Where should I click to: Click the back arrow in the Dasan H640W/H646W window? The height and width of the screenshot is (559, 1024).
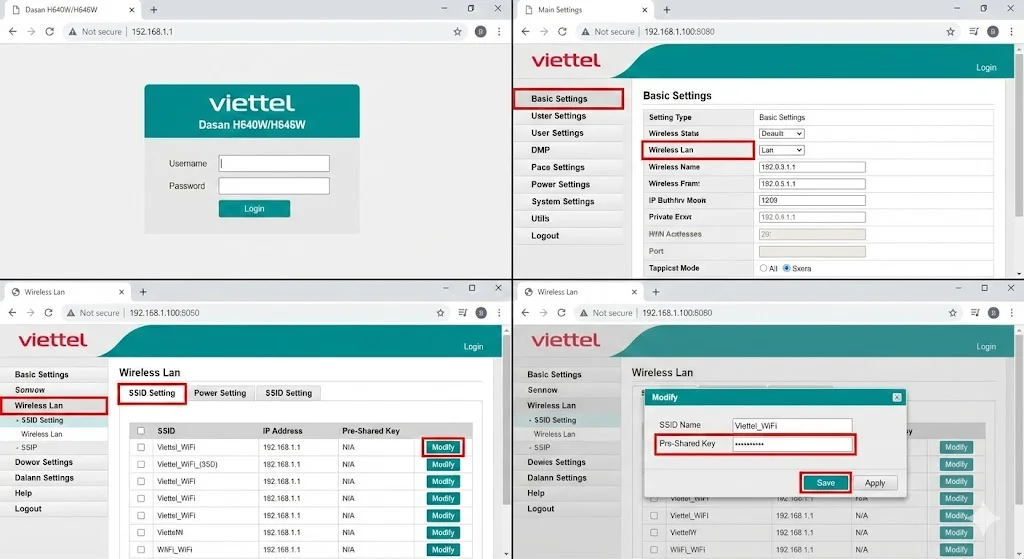pyautogui.click(x=12, y=31)
